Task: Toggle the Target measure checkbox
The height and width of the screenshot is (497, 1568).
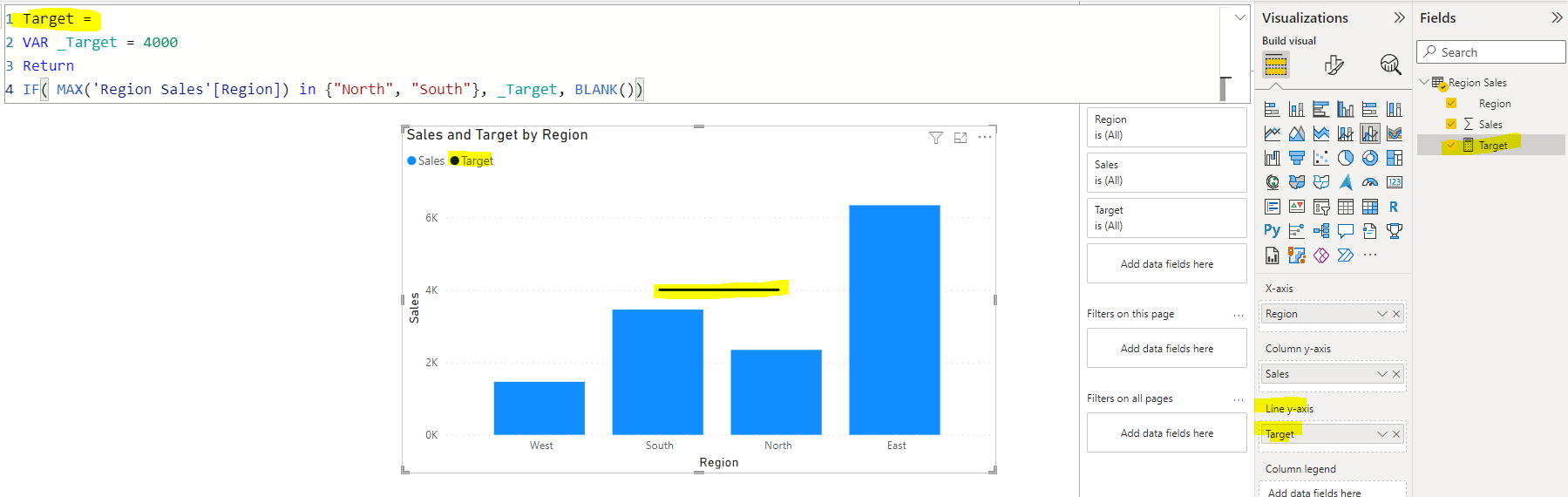Action: (x=1451, y=145)
